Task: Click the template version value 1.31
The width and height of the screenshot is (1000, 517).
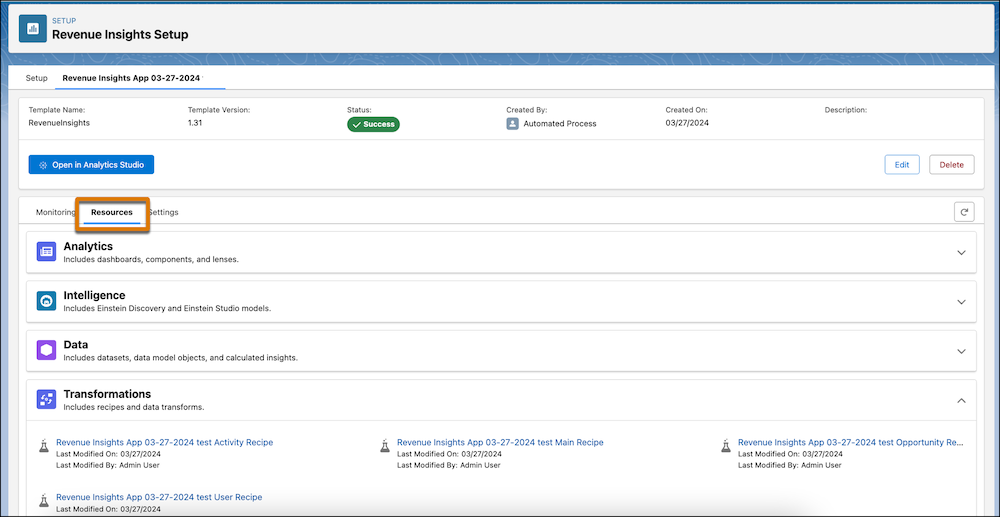Action: (x=195, y=123)
